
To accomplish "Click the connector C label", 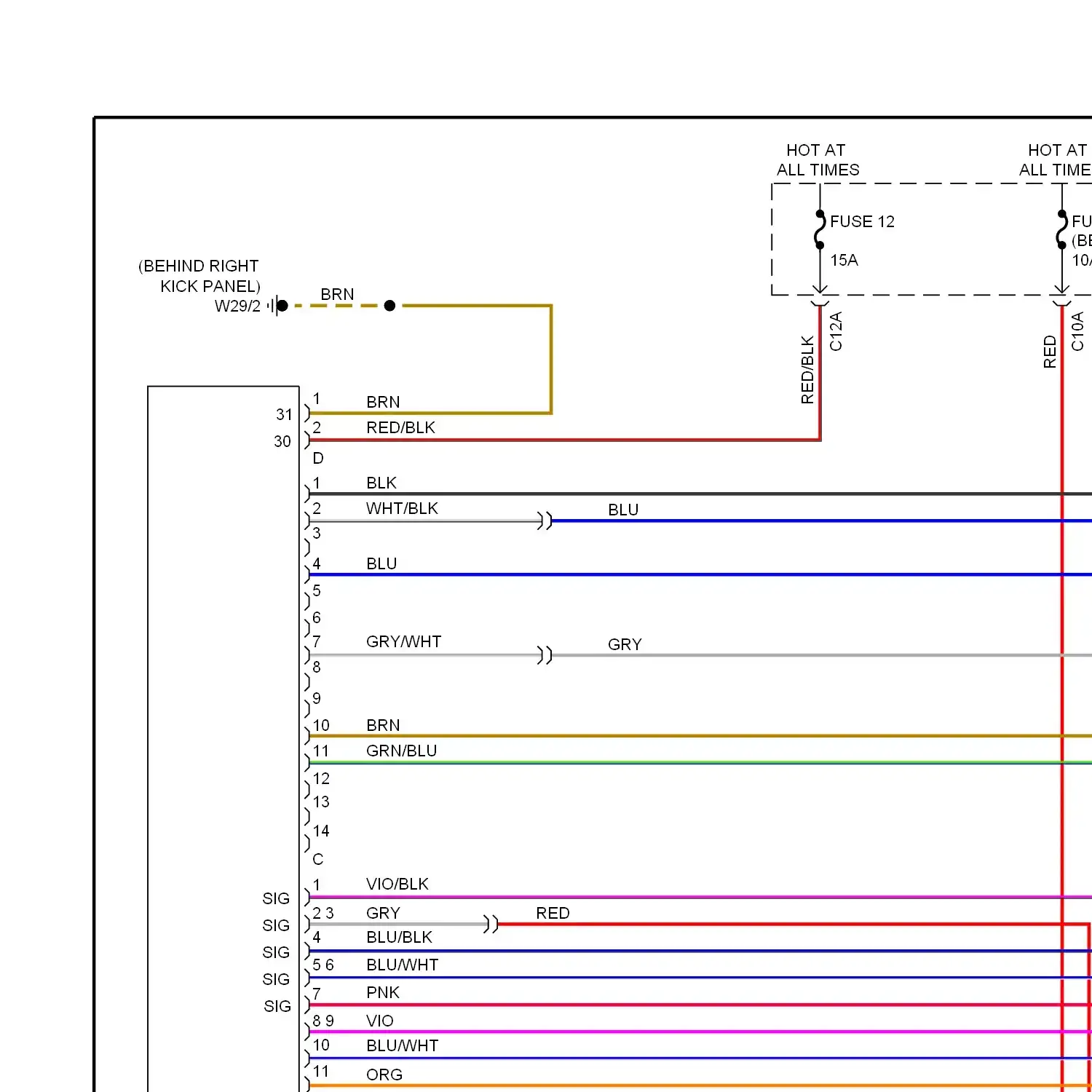I will 318,859.
